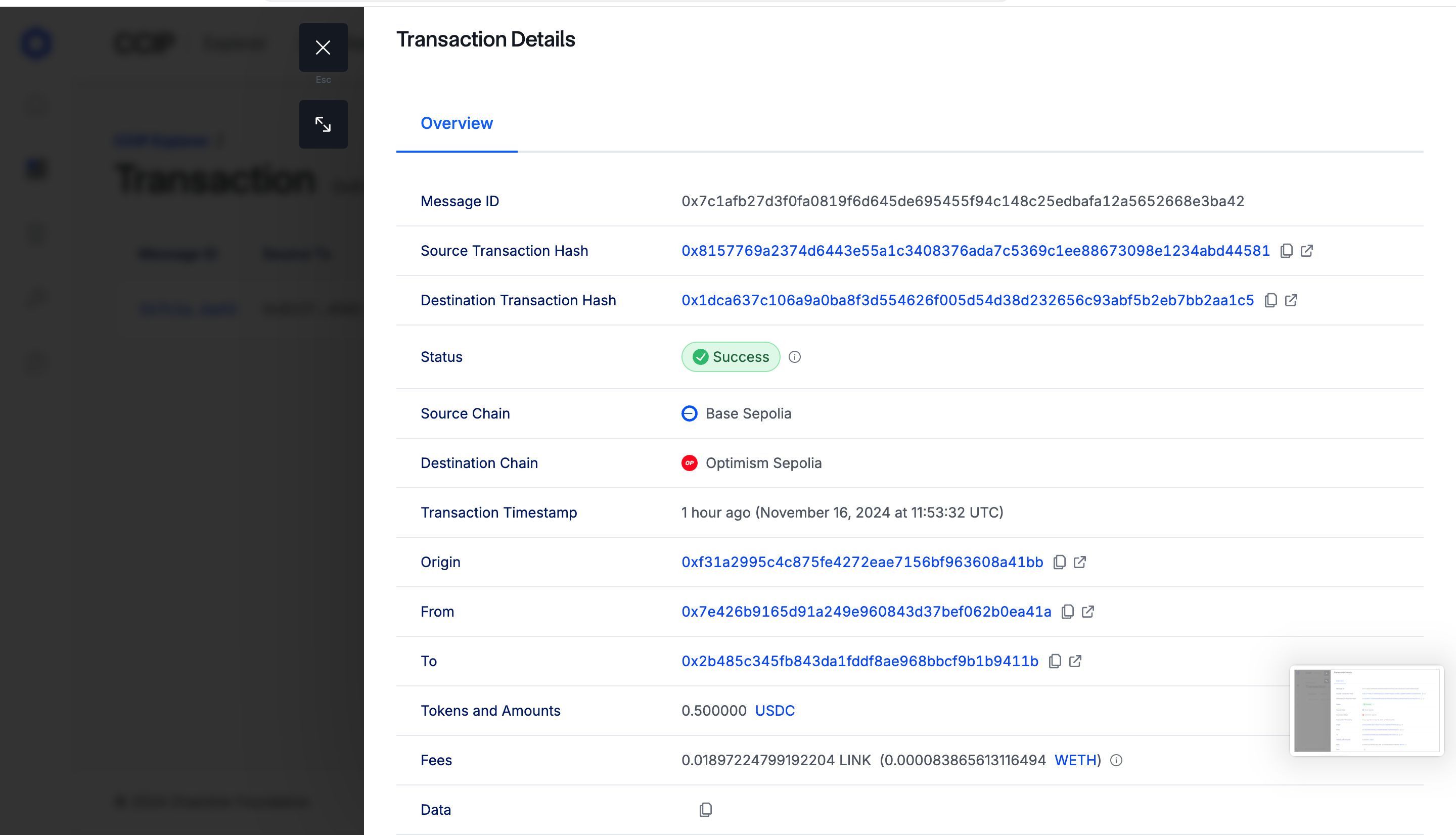Copy the From address

1067,612
